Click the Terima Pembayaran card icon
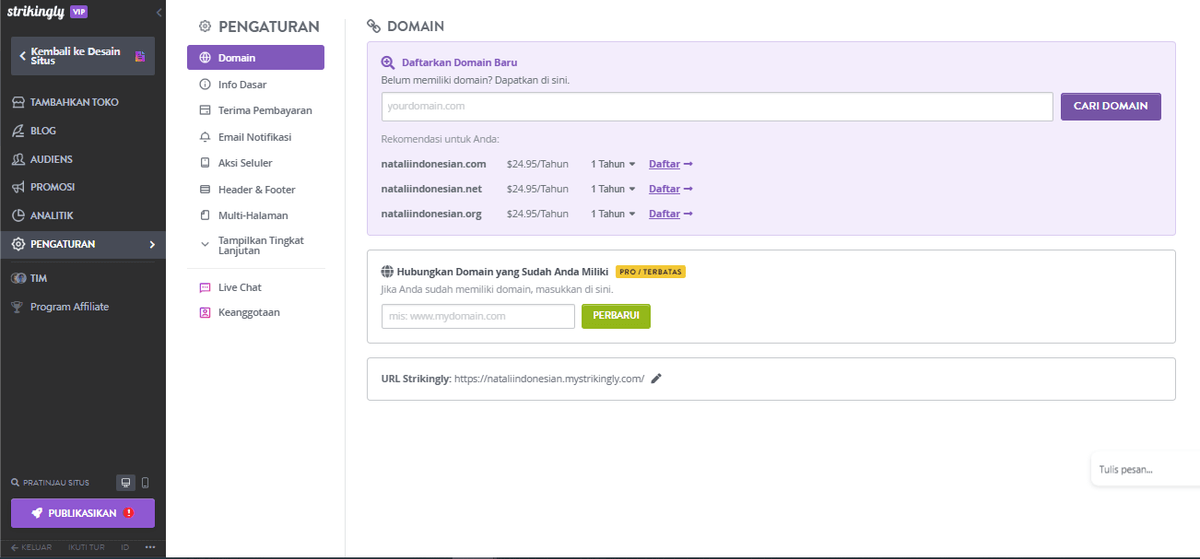Viewport: 1200px width, 559px height. pyautogui.click(x=205, y=111)
